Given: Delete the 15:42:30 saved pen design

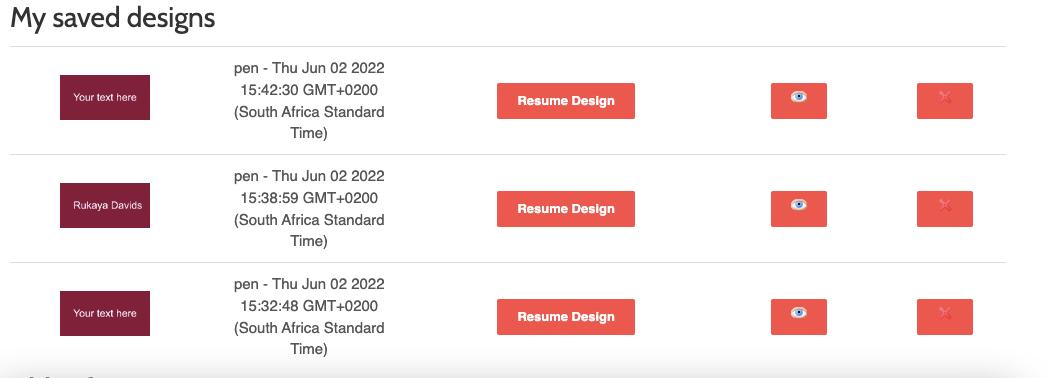Looking at the screenshot, I should click(x=945, y=101).
